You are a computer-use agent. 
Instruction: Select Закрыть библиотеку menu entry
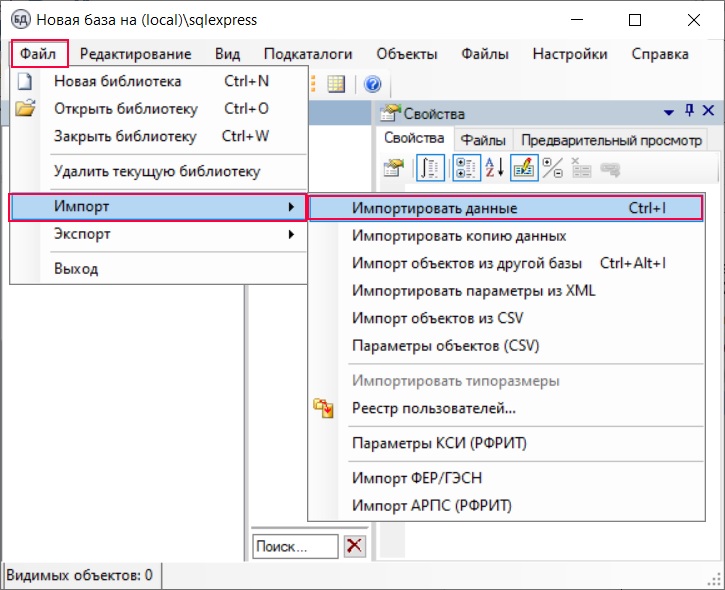coord(159,136)
